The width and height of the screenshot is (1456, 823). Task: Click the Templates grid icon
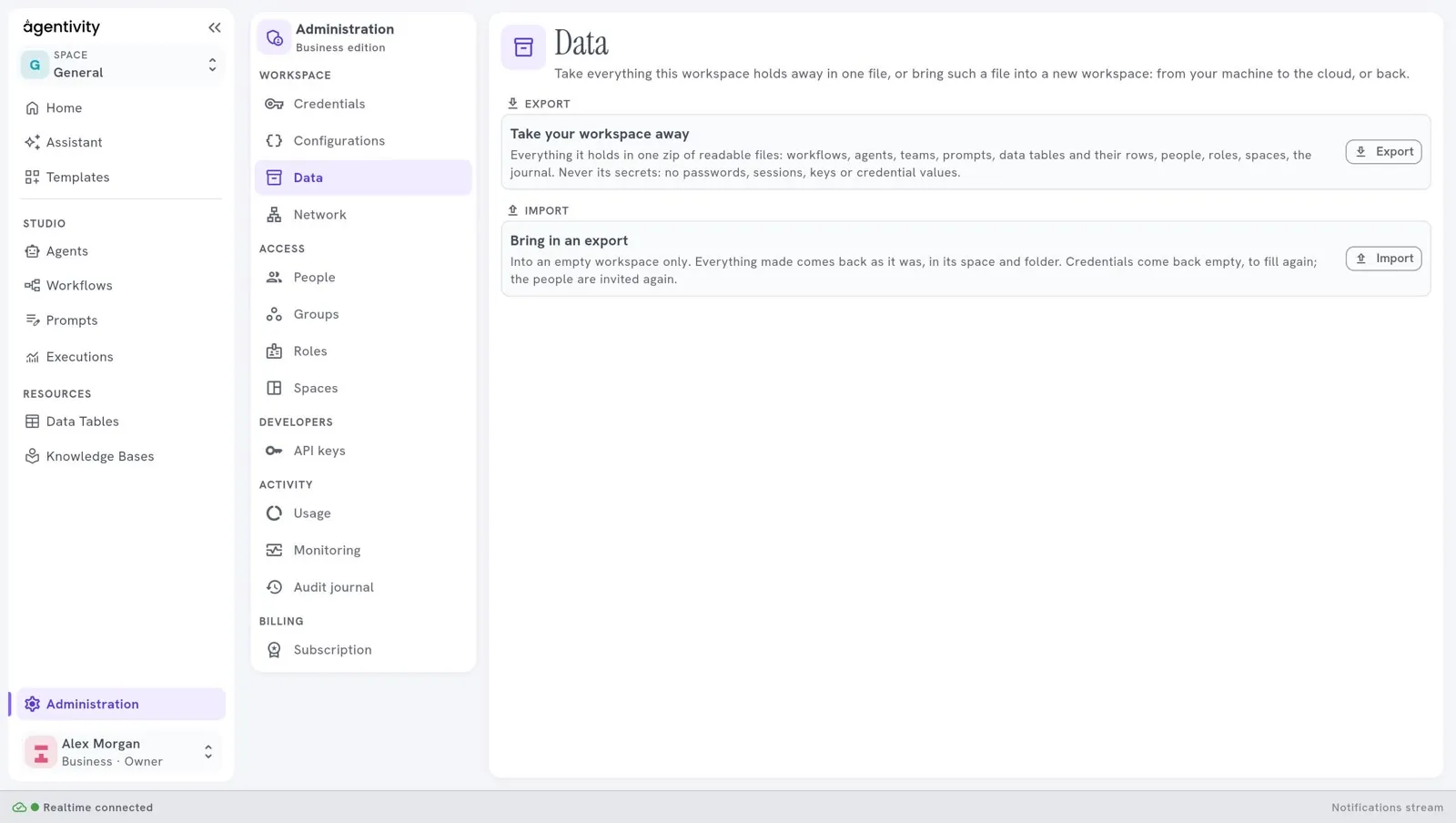[32, 177]
